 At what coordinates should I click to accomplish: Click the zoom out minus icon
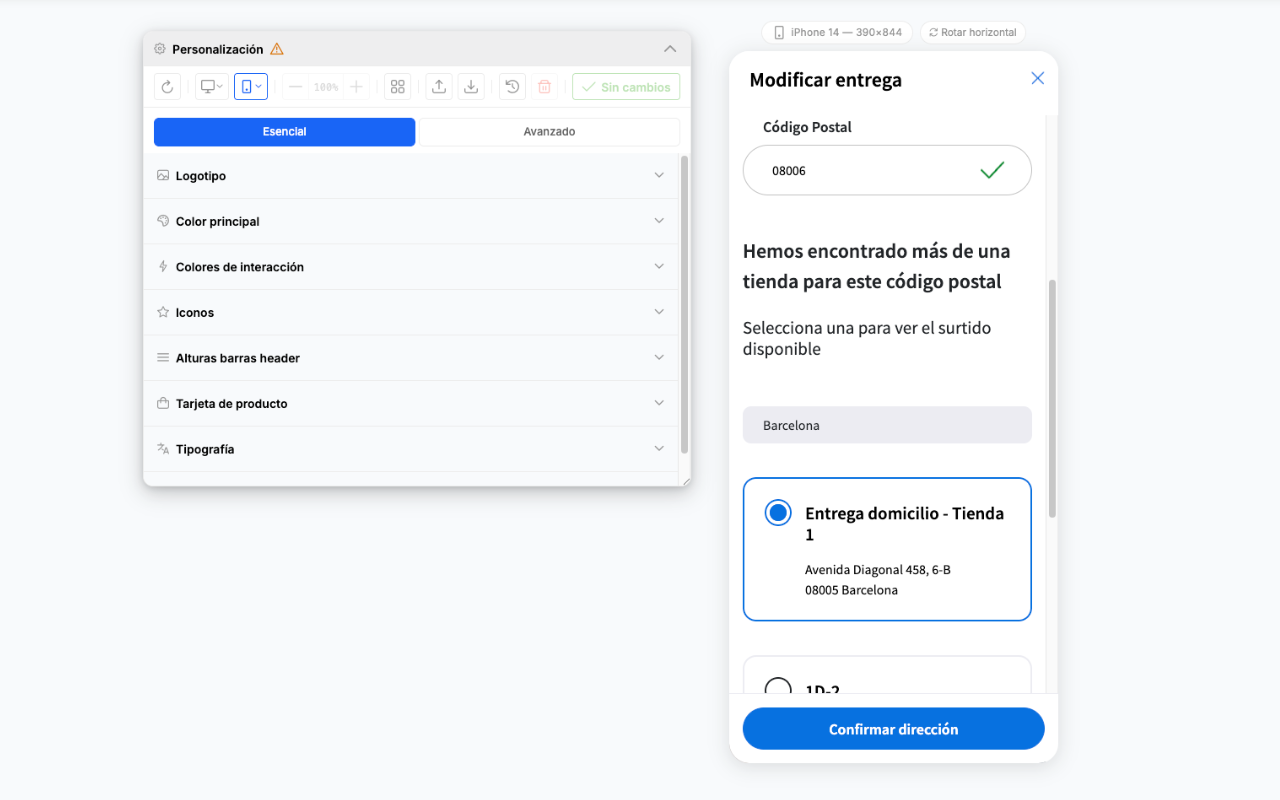click(x=295, y=87)
